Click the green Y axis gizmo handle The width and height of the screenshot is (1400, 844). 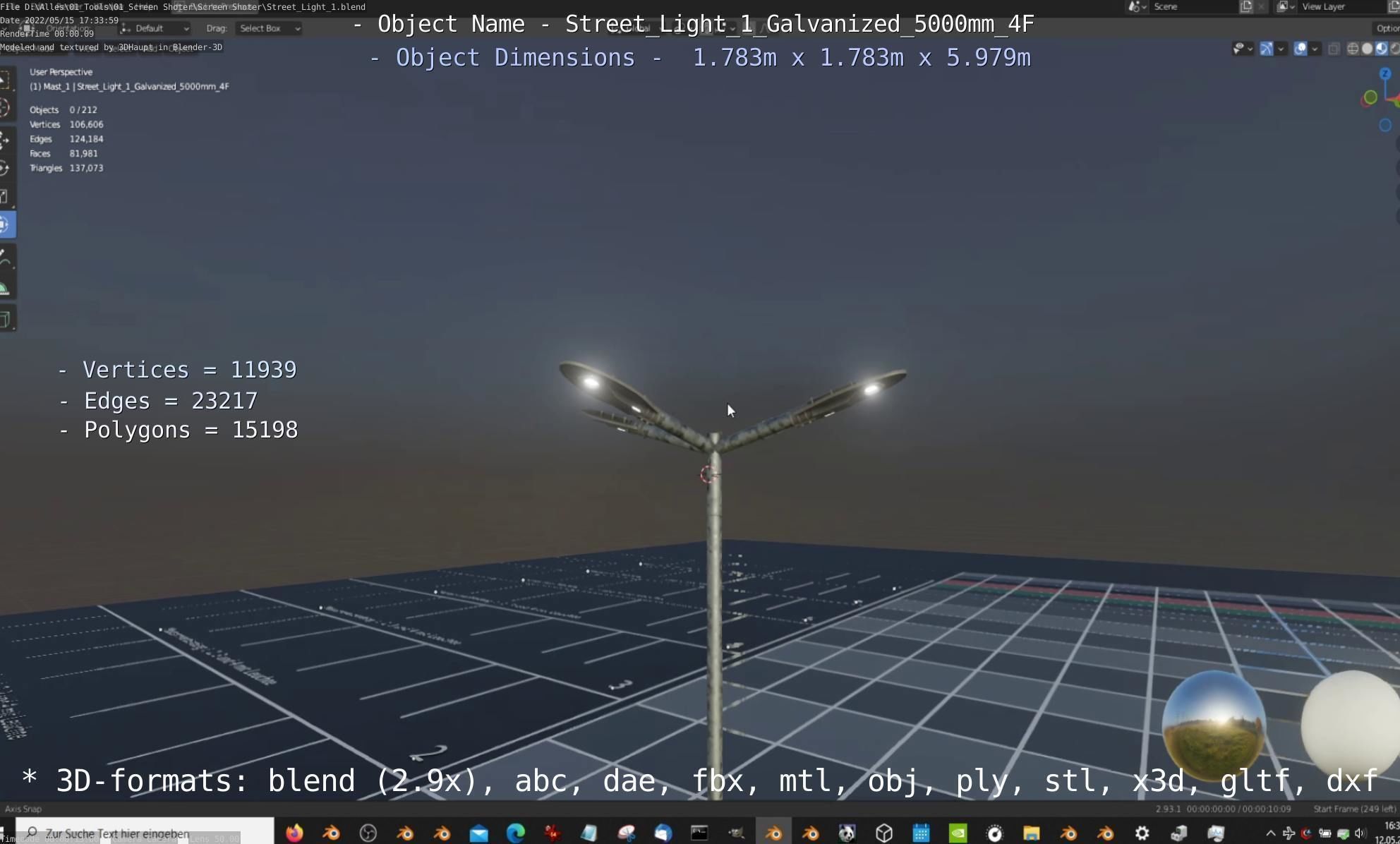pos(1370,97)
